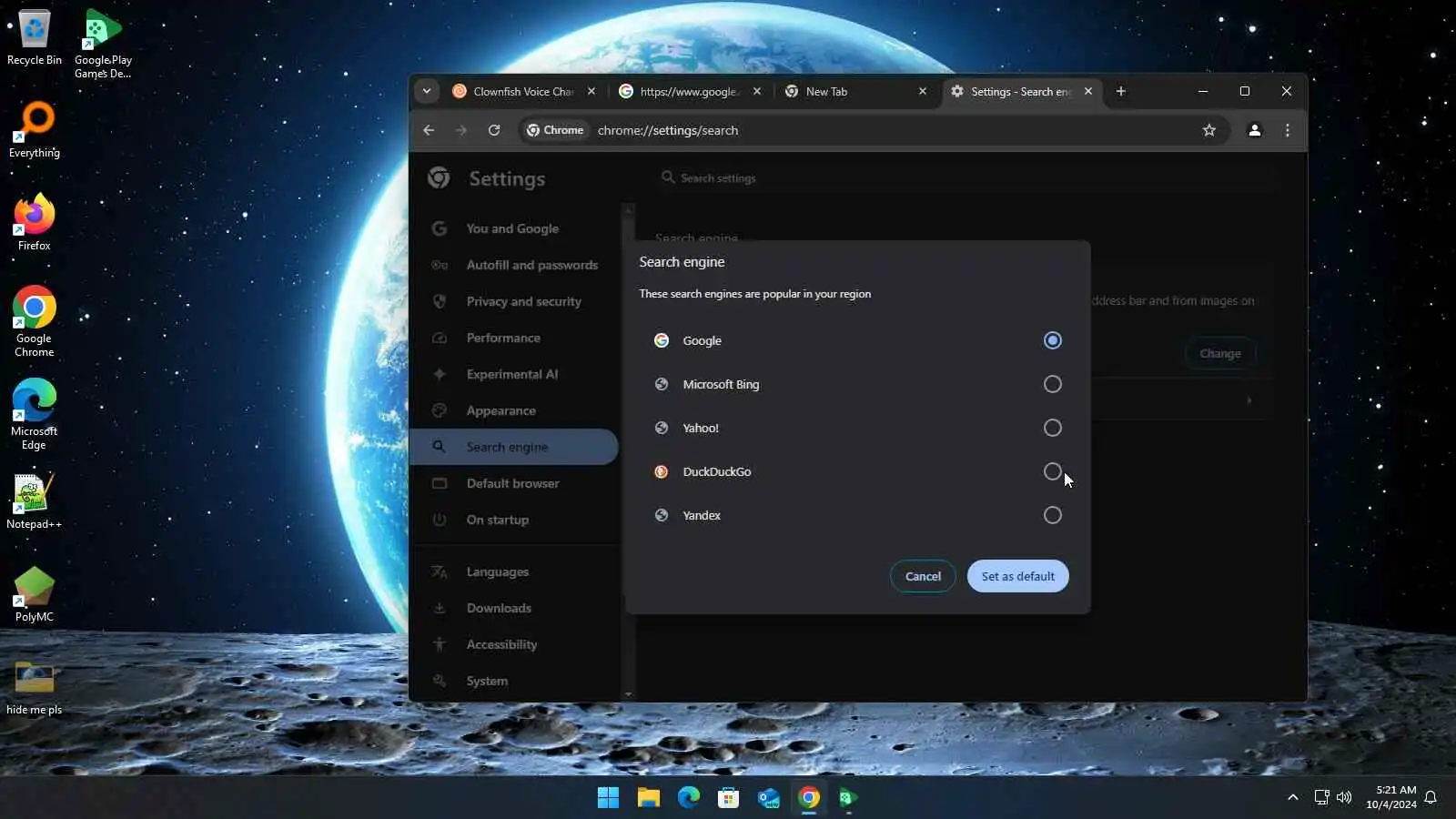The height and width of the screenshot is (819, 1456).
Task: Select Search engine in sidebar
Action: coord(513,447)
